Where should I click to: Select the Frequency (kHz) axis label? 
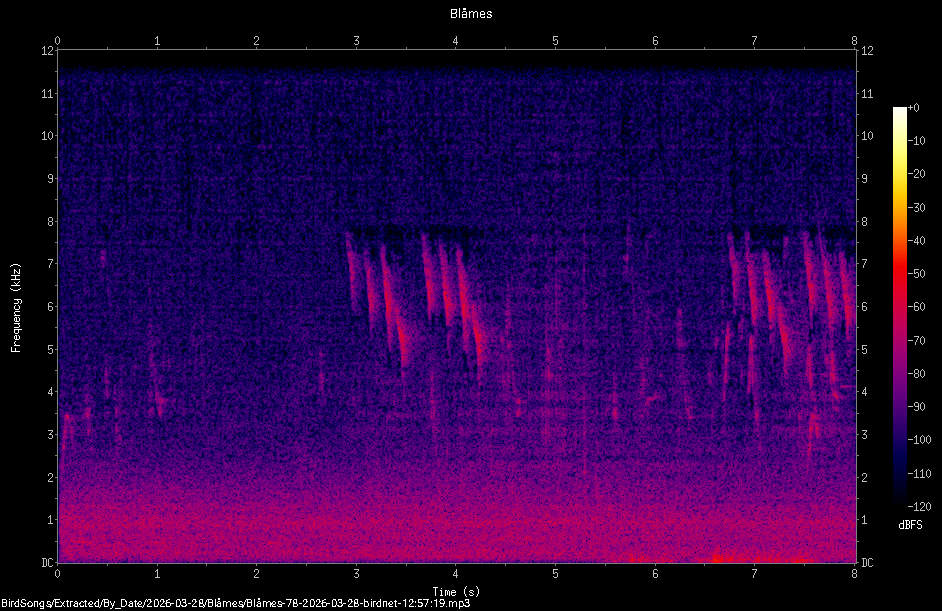[x=16, y=308]
